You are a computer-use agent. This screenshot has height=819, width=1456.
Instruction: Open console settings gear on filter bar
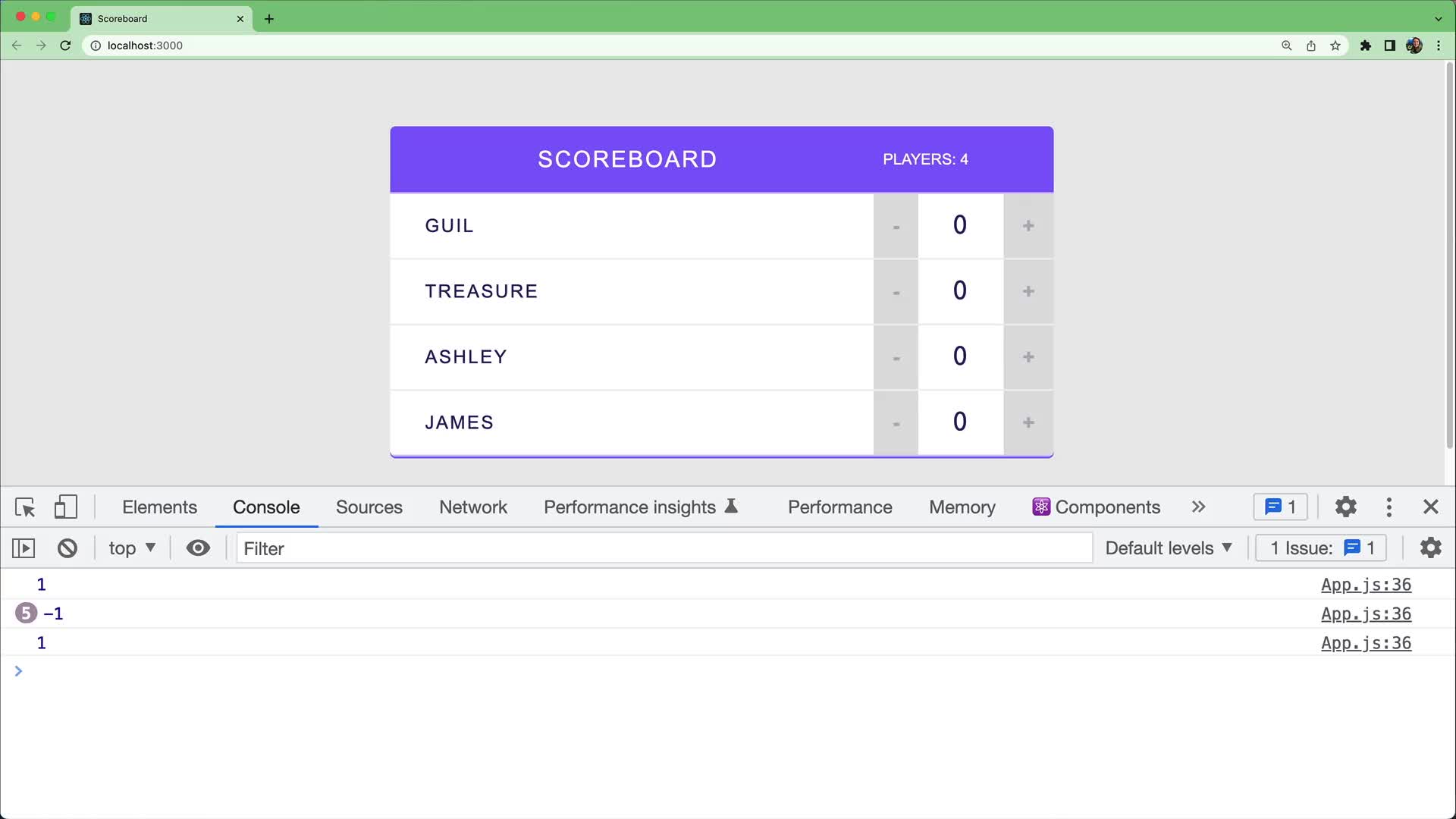(x=1430, y=548)
